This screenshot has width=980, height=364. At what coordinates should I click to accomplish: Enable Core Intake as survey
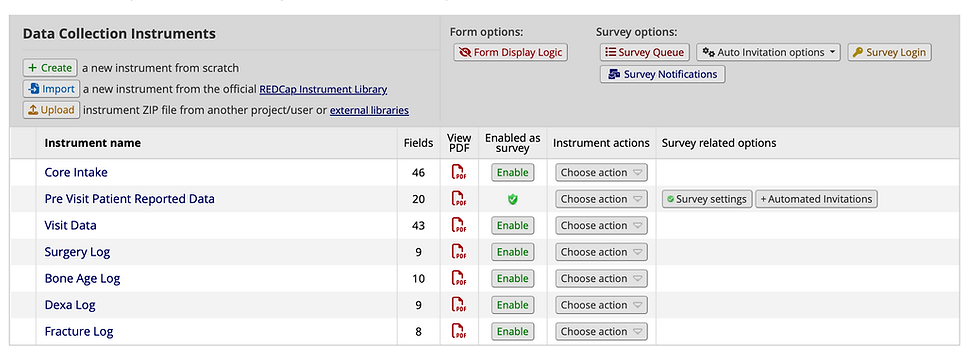[x=512, y=173]
